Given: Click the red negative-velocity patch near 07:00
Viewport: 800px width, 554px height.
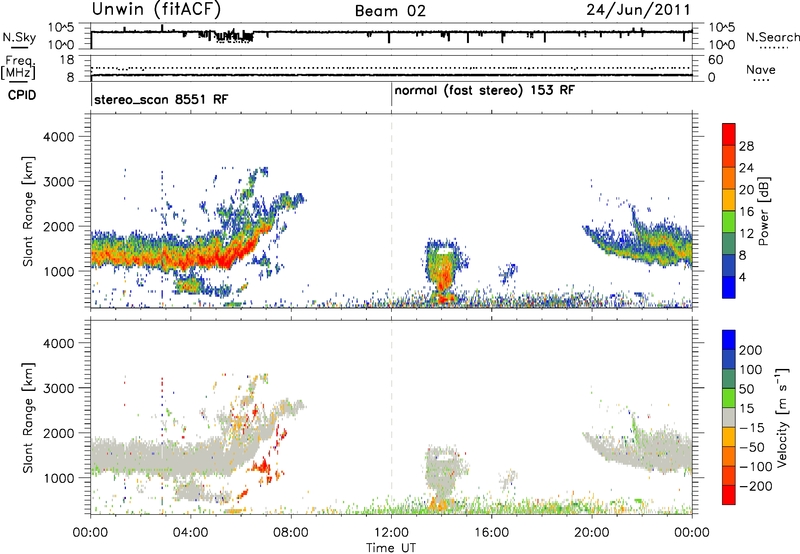Looking at the screenshot, I should pos(263,466).
